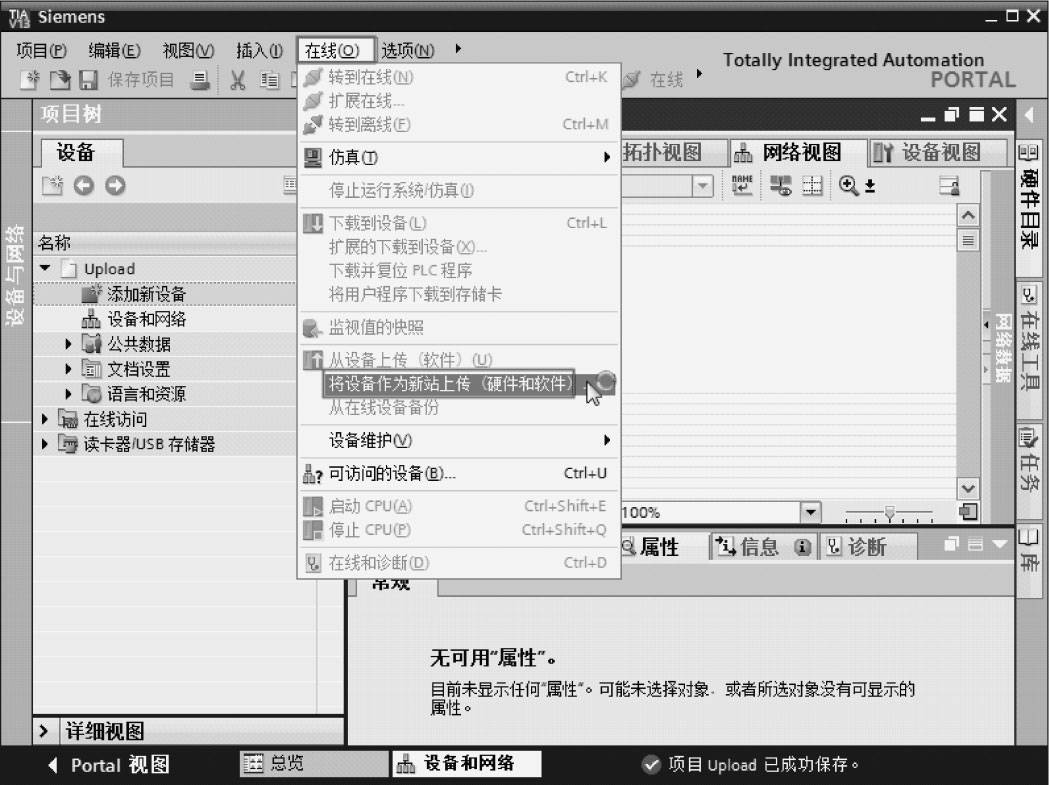1049x785 pixels.
Task: Click the create-new icon in project tree toolbar
Action: point(53,185)
